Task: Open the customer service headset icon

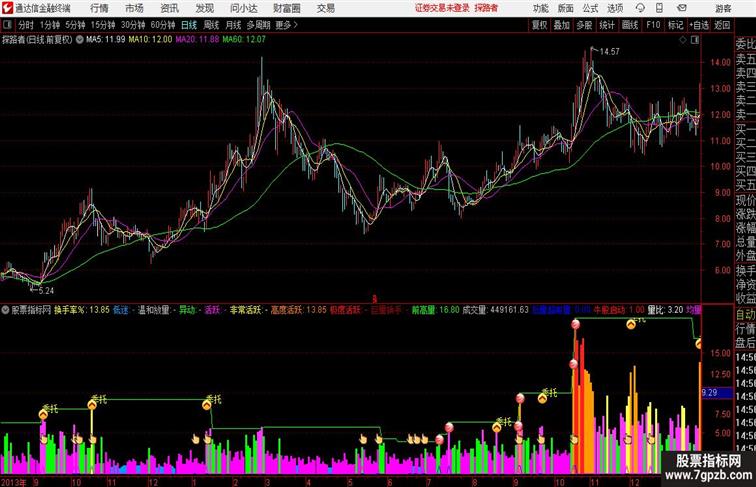Action: (x=640, y=8)
